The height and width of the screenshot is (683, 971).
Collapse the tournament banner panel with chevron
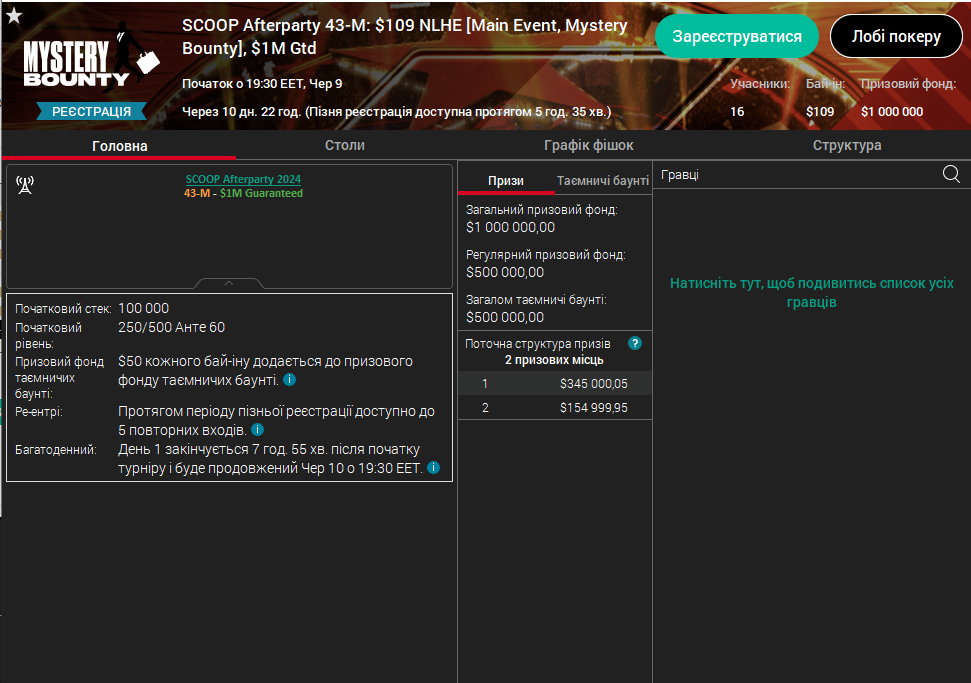tap(229, 283)
